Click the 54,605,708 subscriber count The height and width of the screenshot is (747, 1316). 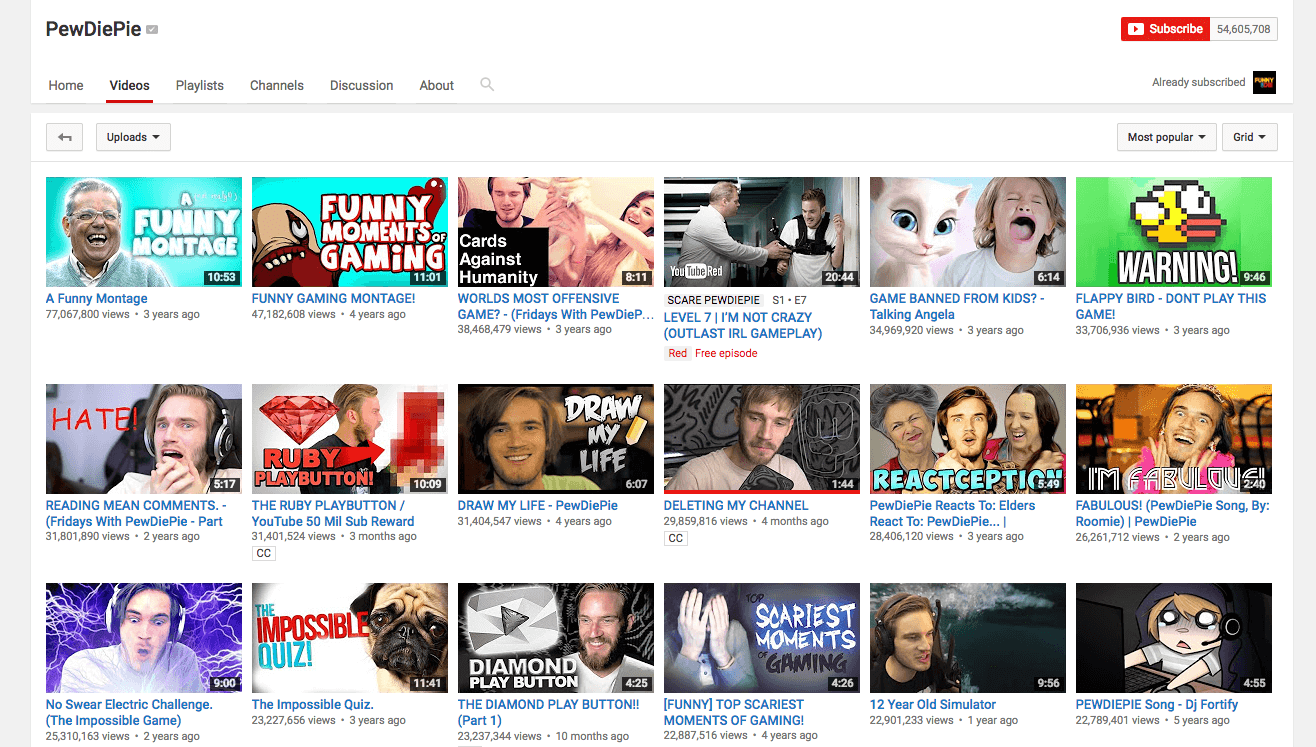[x=1244, y=29]
